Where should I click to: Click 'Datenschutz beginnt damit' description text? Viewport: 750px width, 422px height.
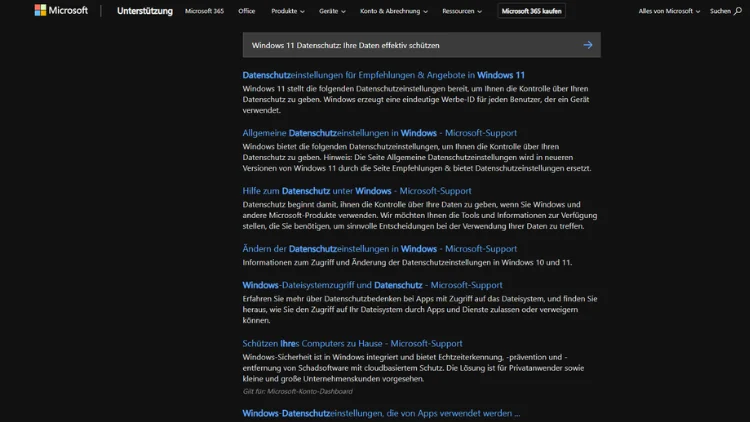click(419, 215)
